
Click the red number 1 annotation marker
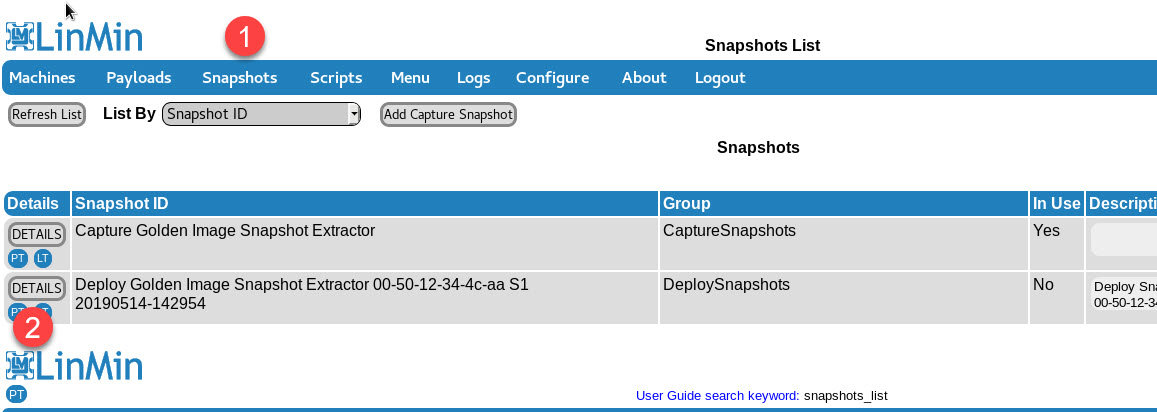click(x=244, y=39)
